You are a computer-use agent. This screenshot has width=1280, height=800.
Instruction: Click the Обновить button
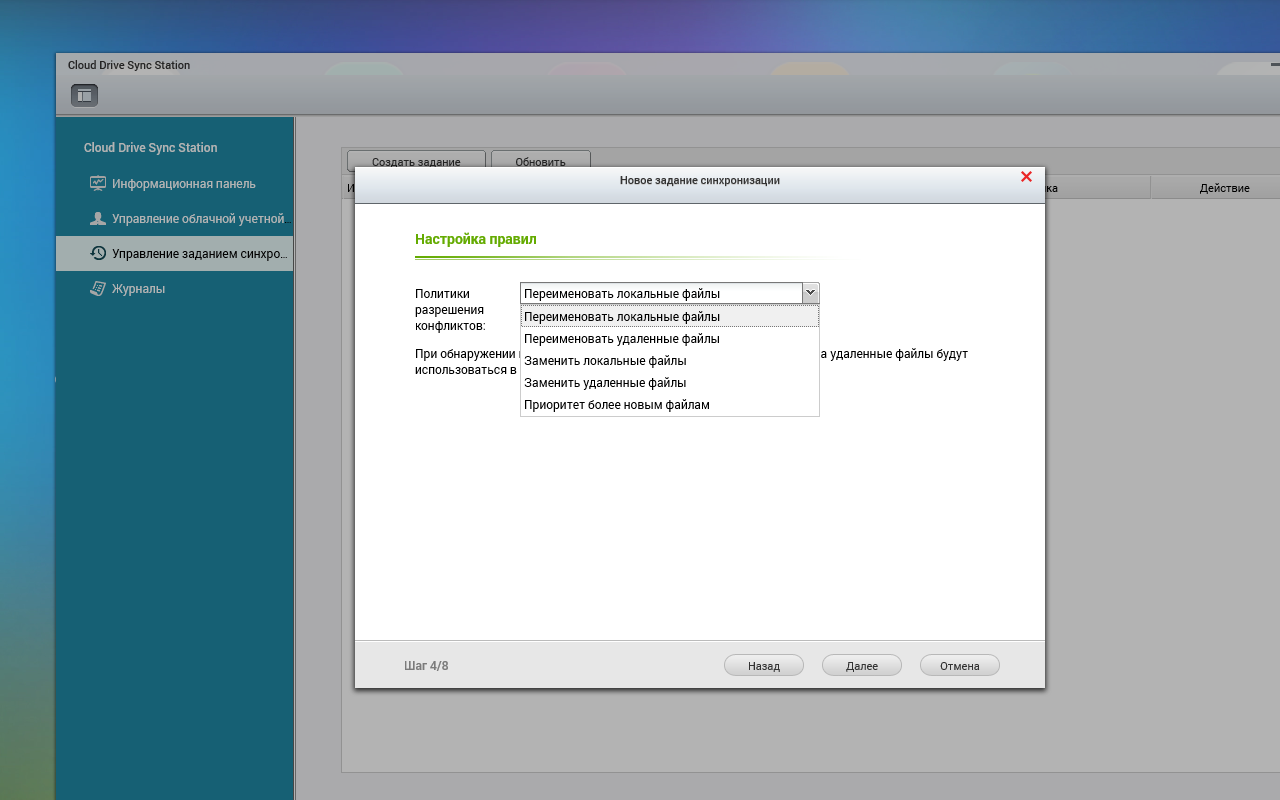click(541, 161)
